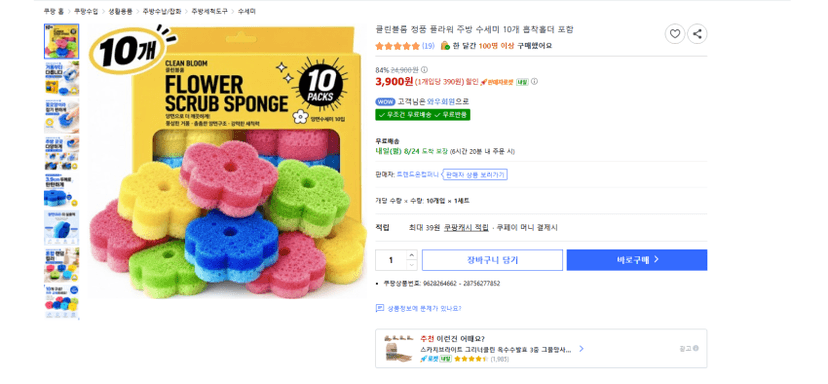
Task: Open the share icon button
Action: coord(697,34)
